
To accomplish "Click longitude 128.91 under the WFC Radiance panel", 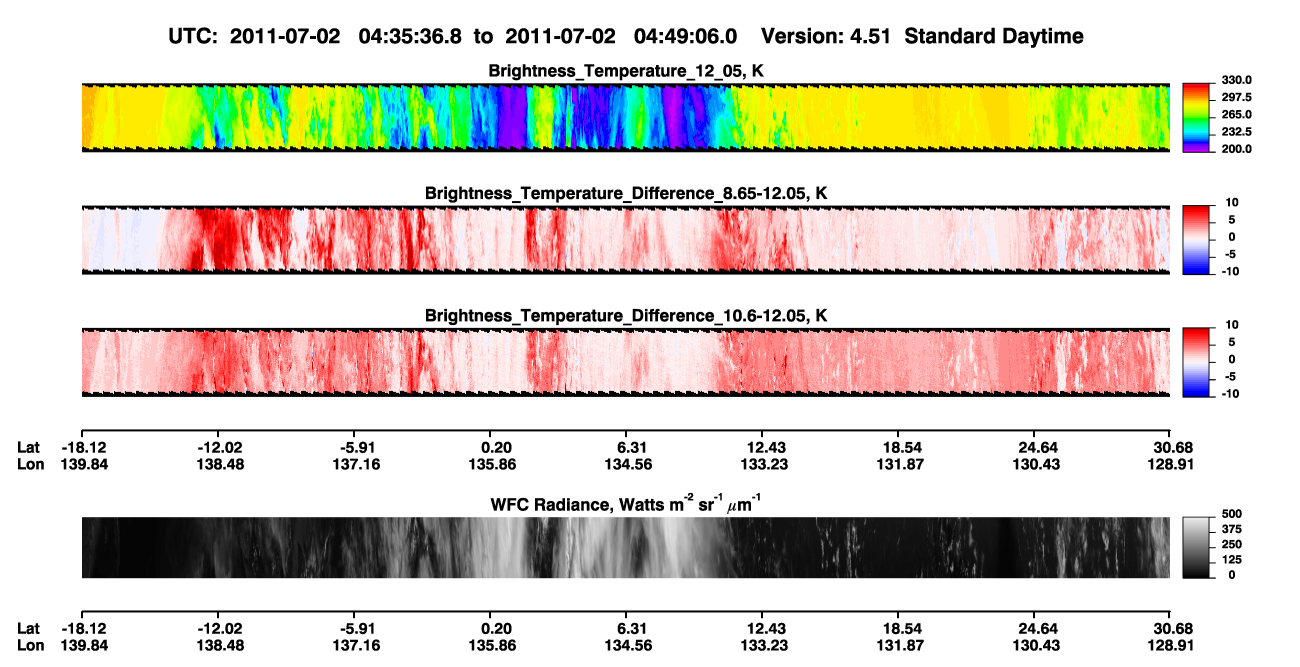I will pyautogui.click(x=1172, y=646).
